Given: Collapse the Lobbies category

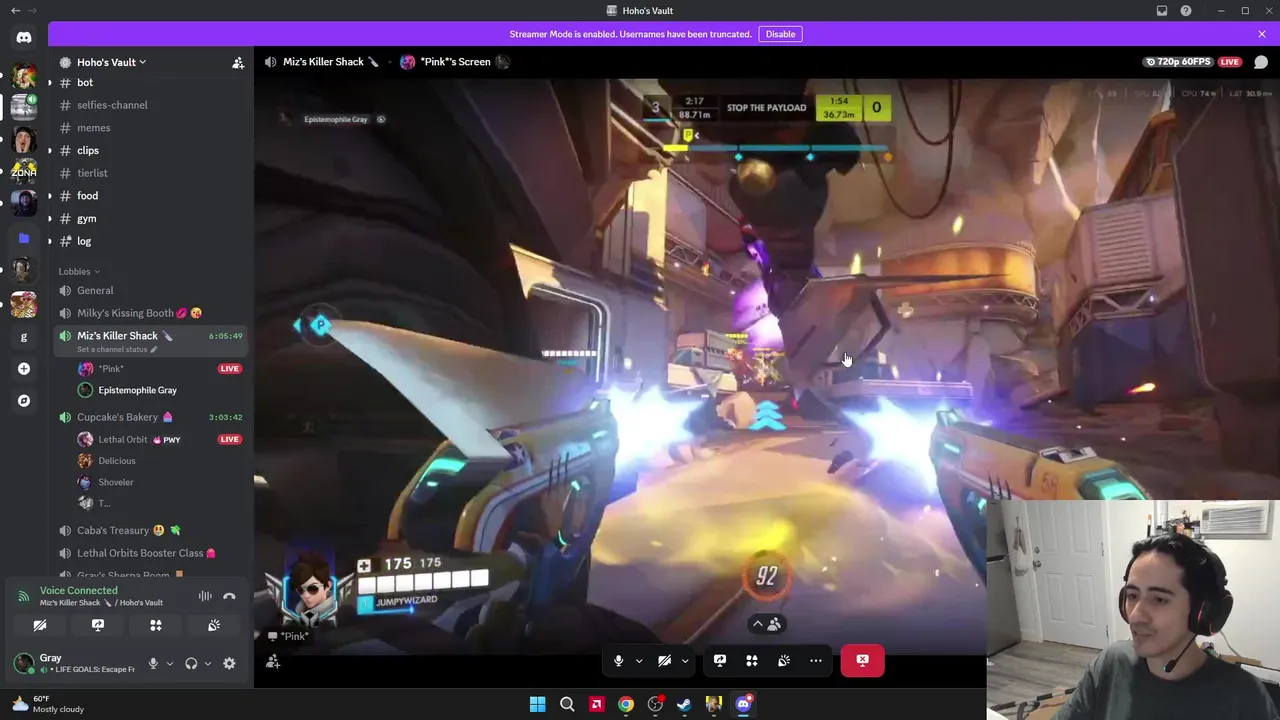Looking at the screenshot, I should (x=79, y=271).
